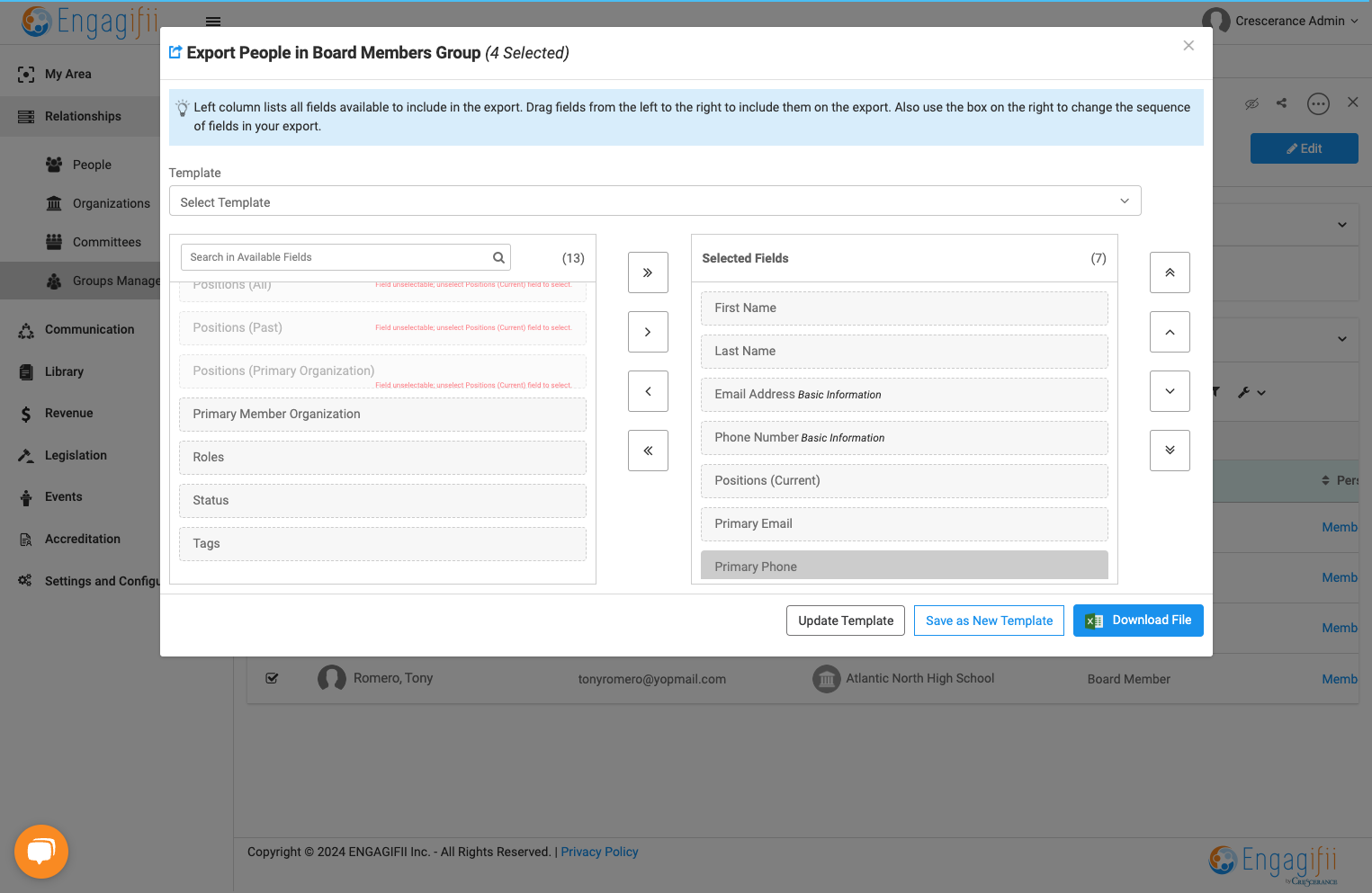Image resolution: width=1372 pixels, height=893 pixels.
Task: Select First Name in Selected Fields
Action: click(x=904, y=308)
